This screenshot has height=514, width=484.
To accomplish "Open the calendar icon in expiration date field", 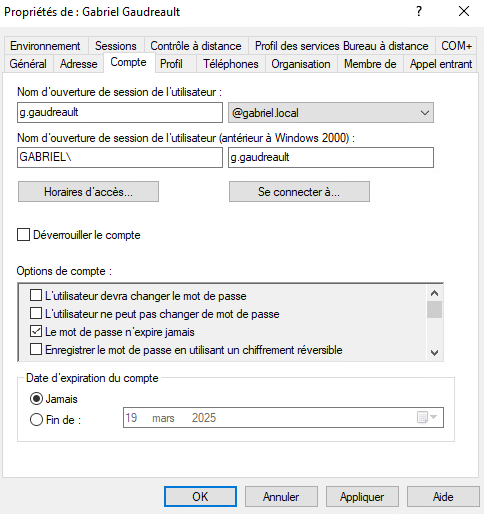I will click(422, 417).
